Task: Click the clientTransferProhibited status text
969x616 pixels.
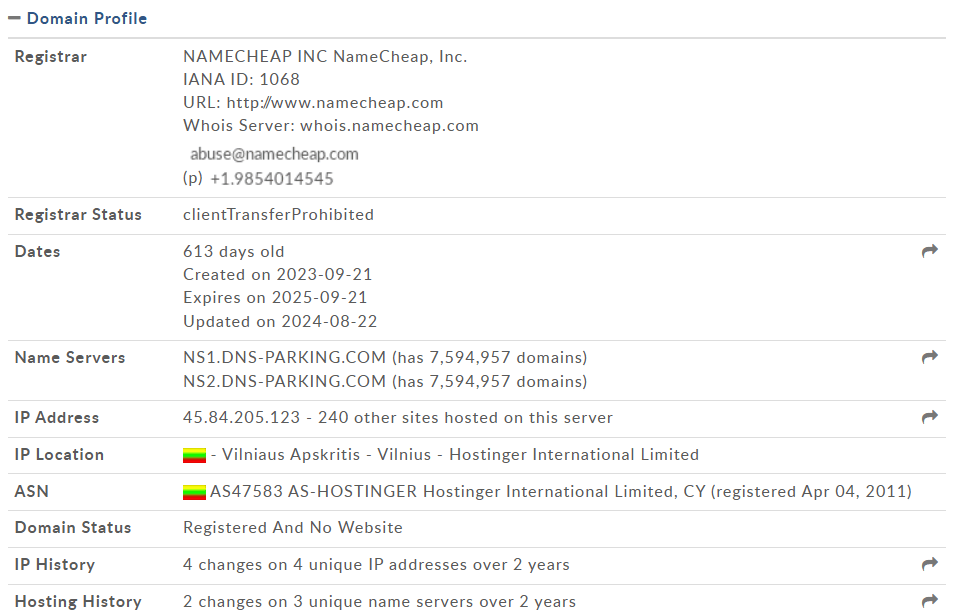Action: coord(278,214)
